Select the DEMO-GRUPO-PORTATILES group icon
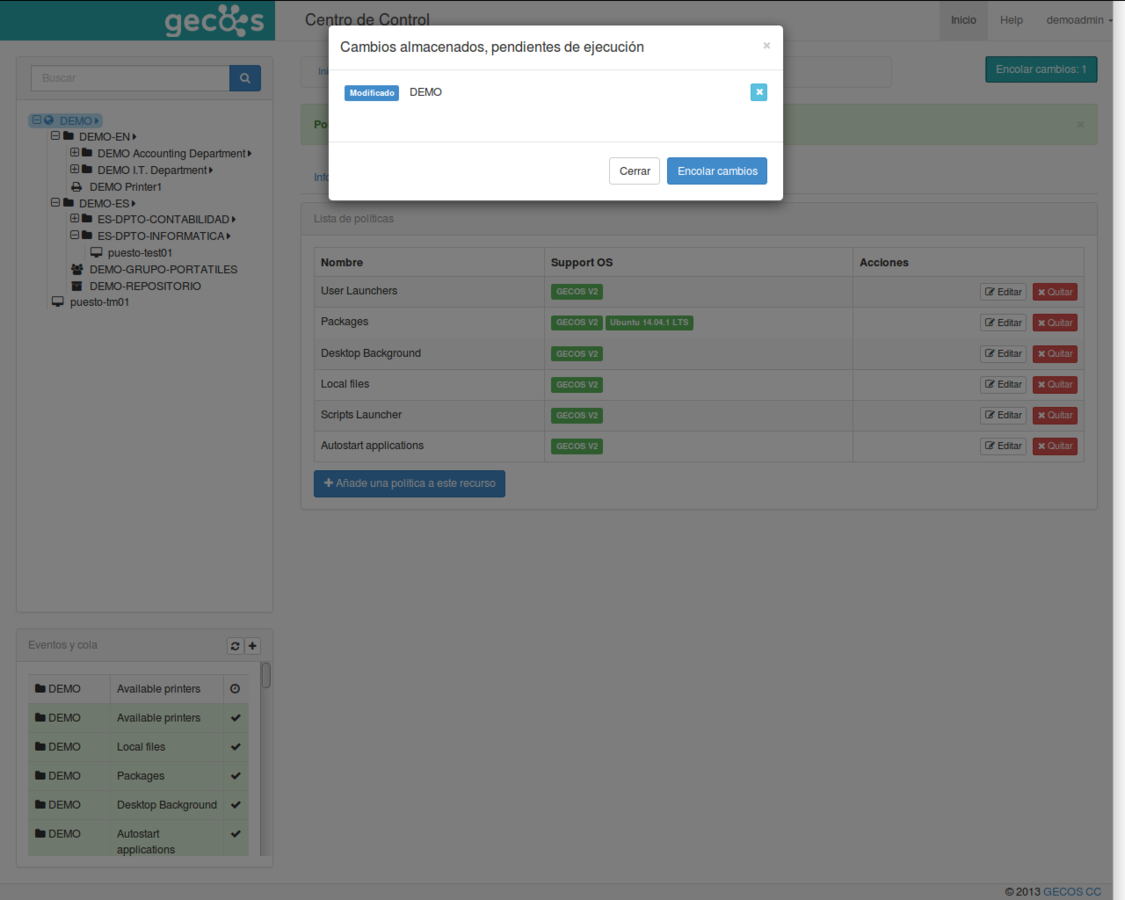This screenshot has width=1125, height=900. click(79, 269)
